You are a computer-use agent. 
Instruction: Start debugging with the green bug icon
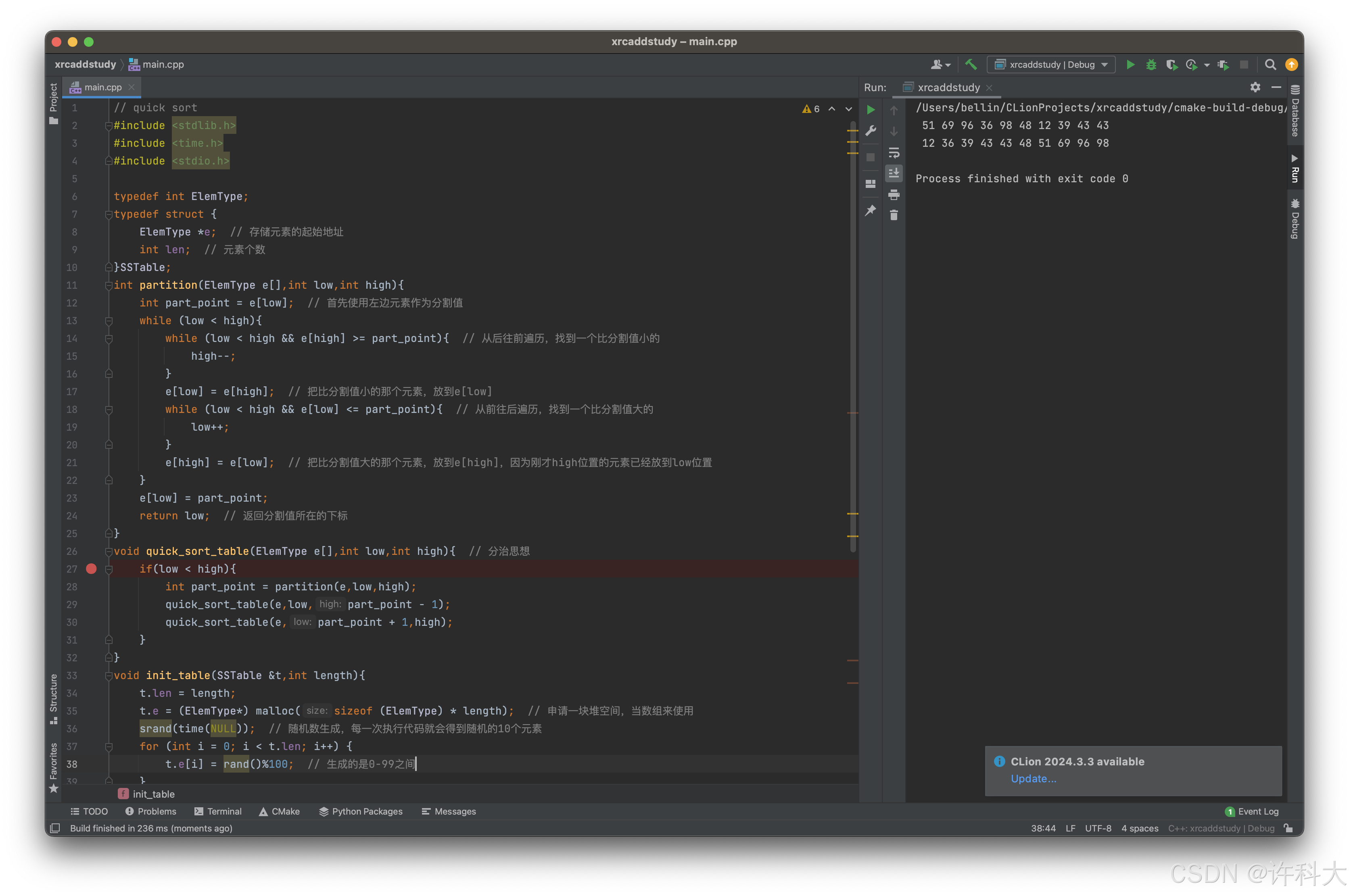click(1151, 65)
